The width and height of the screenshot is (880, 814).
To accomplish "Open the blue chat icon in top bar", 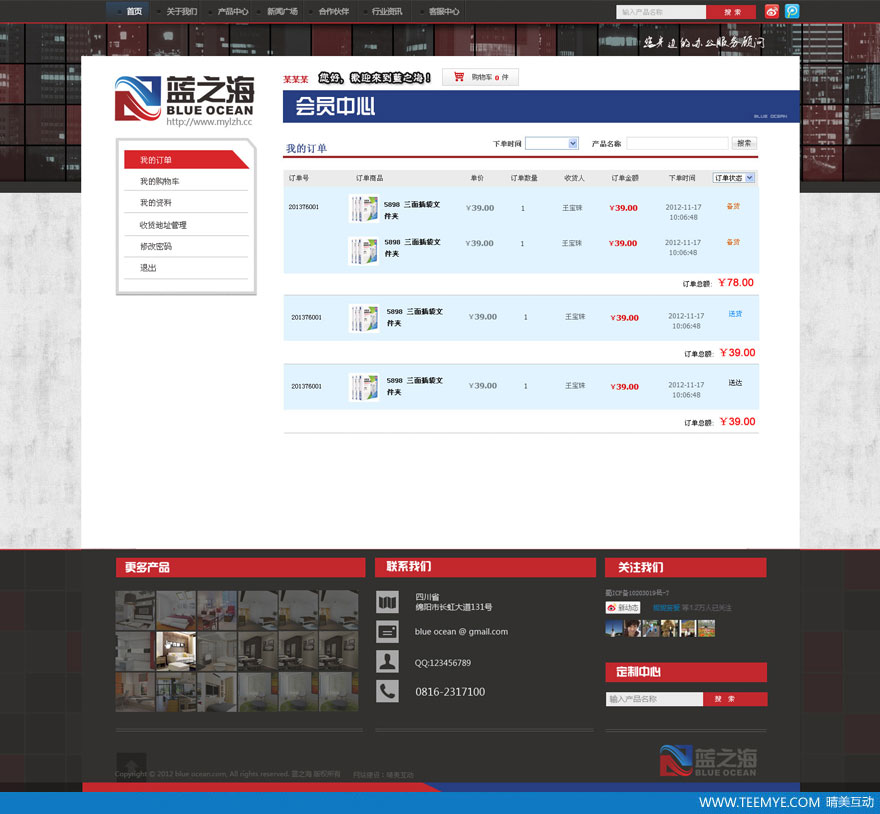I will pyautogui.click(x=792, y=11).
